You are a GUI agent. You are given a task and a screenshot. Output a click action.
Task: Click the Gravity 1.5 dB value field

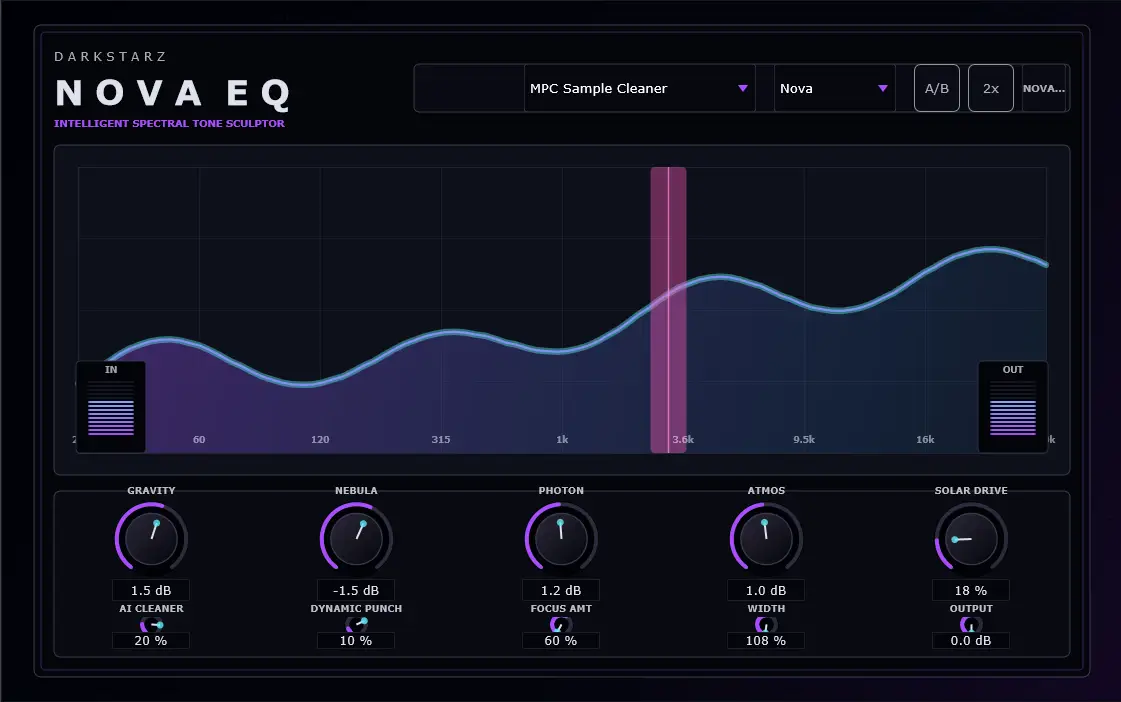point(151,590)
